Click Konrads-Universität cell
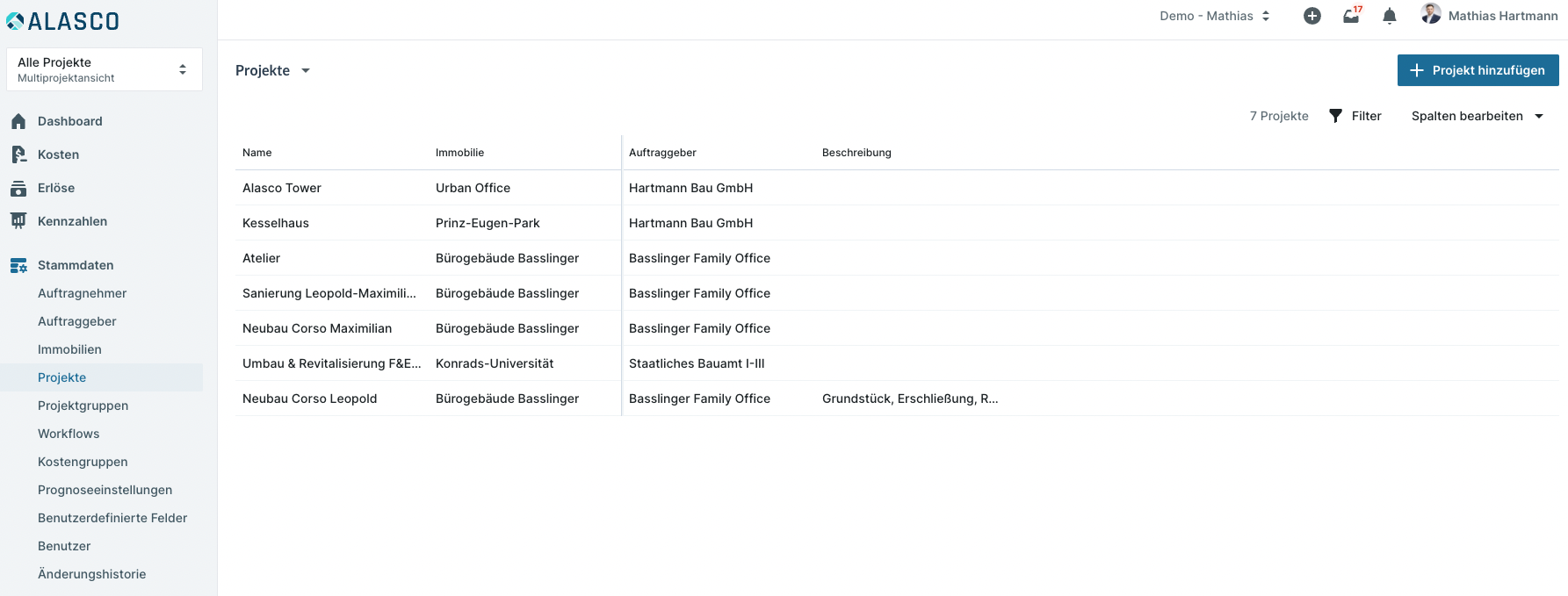 [495, 363]
